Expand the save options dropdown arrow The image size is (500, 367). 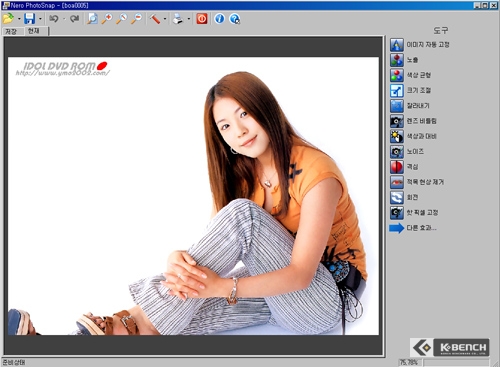[40, 19]
